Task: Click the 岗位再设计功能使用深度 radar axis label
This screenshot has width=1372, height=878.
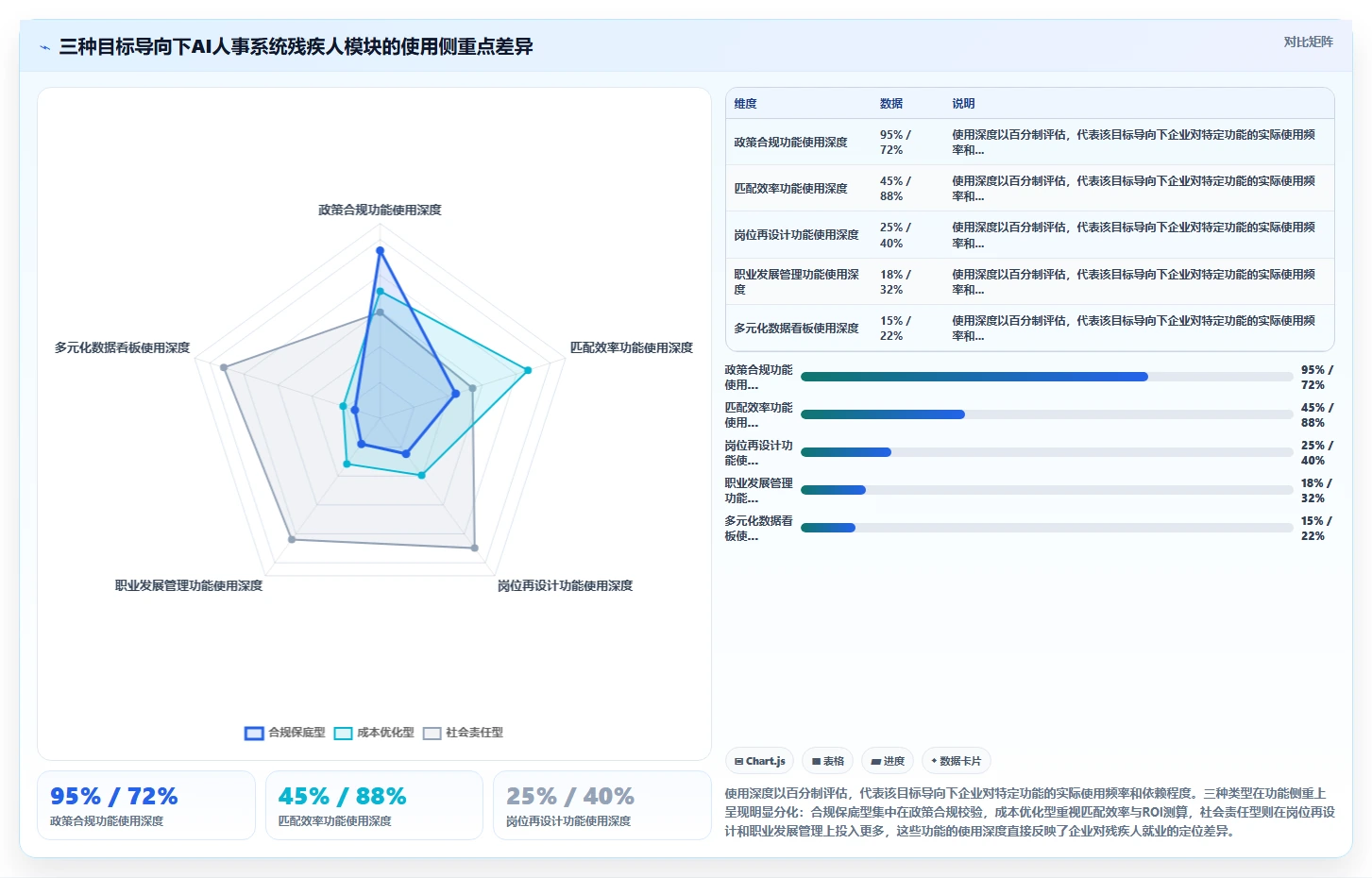Action: click(565, 585)
